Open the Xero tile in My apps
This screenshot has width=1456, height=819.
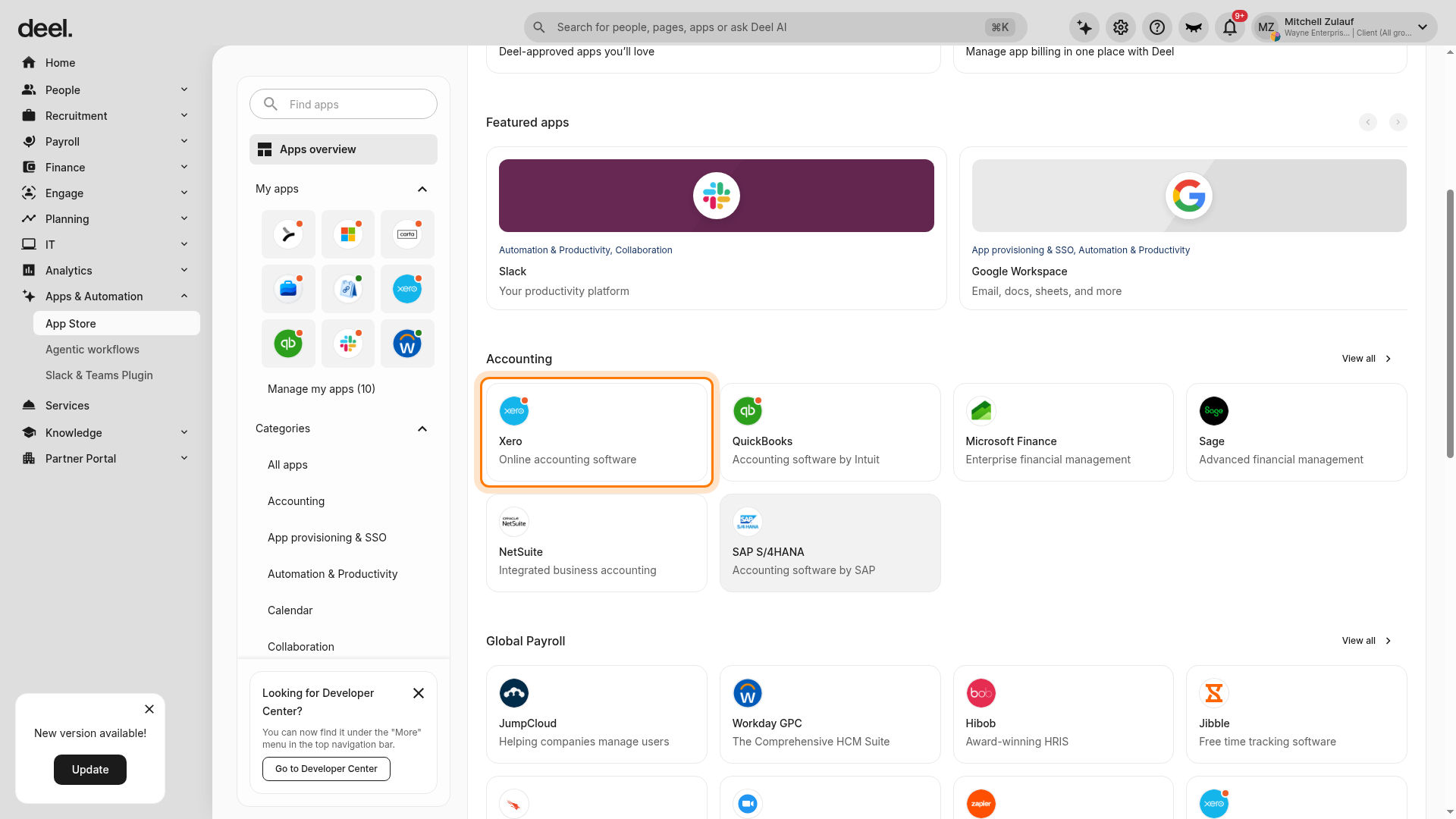point(407,289)
